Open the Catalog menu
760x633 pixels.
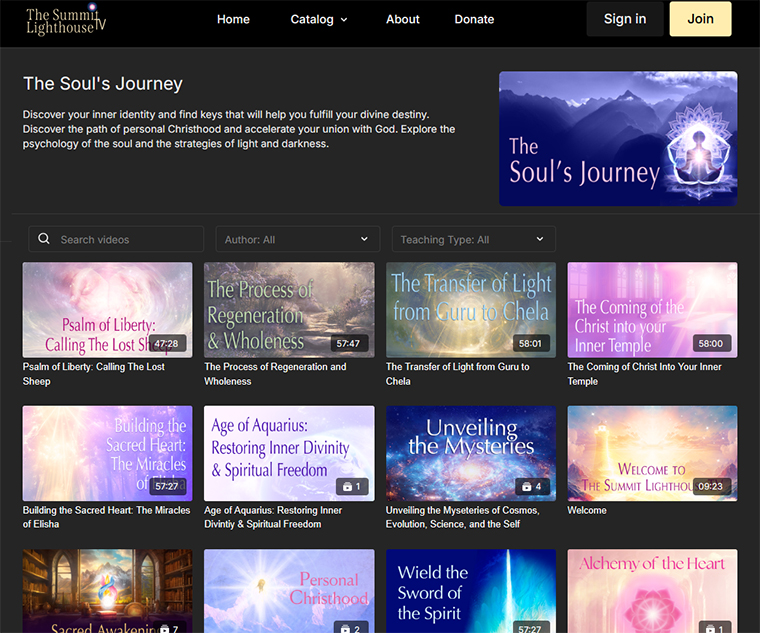coord(318,19)
